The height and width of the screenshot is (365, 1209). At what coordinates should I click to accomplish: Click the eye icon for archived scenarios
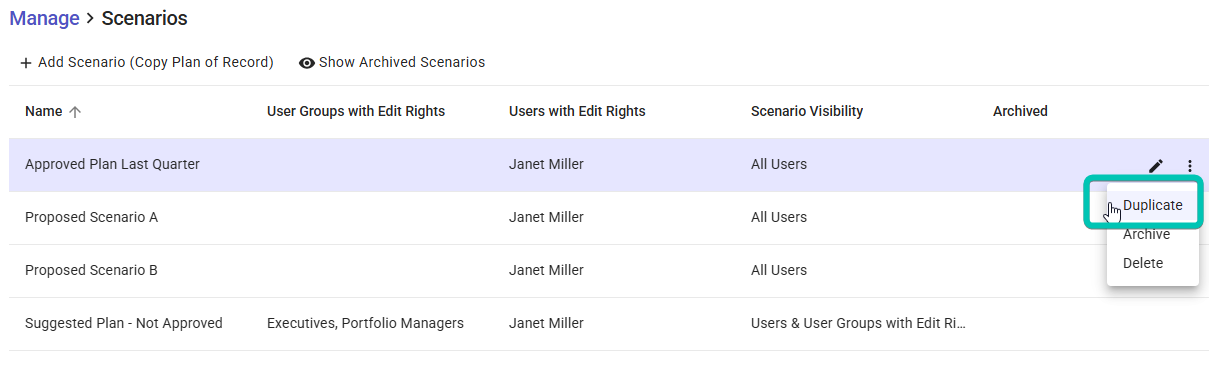coord(307,63)
